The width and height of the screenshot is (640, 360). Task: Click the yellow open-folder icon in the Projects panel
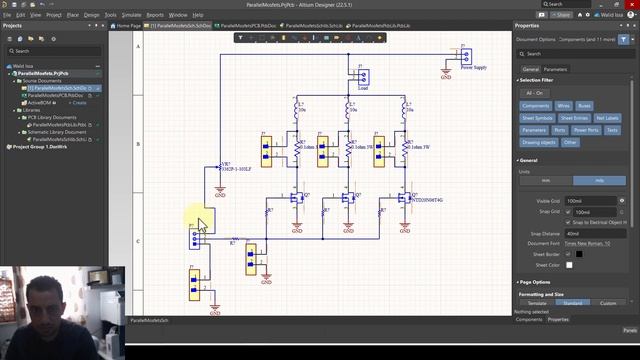[x=31, y=39]
